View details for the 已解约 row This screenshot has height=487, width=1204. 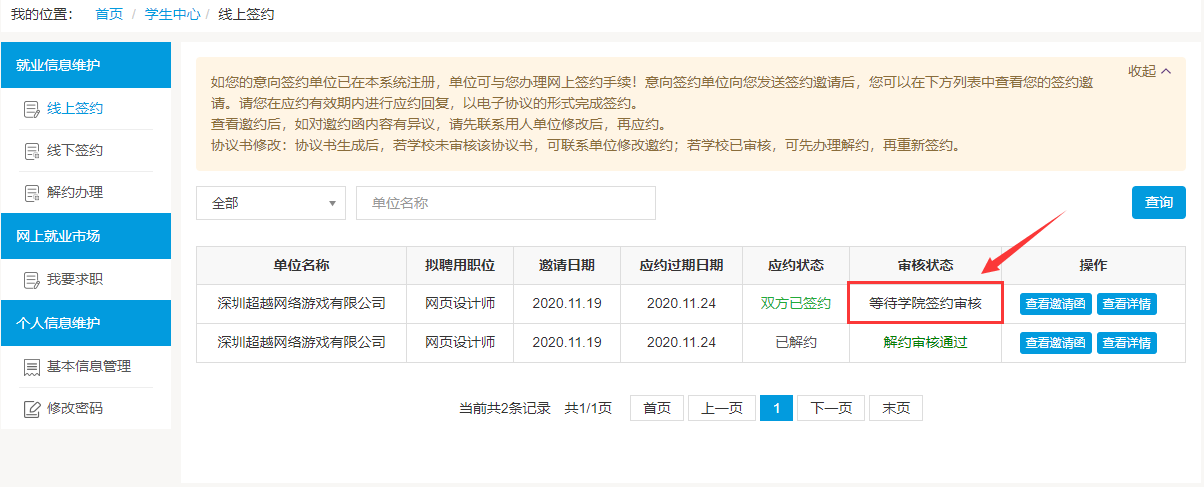tap(1126, 343)
